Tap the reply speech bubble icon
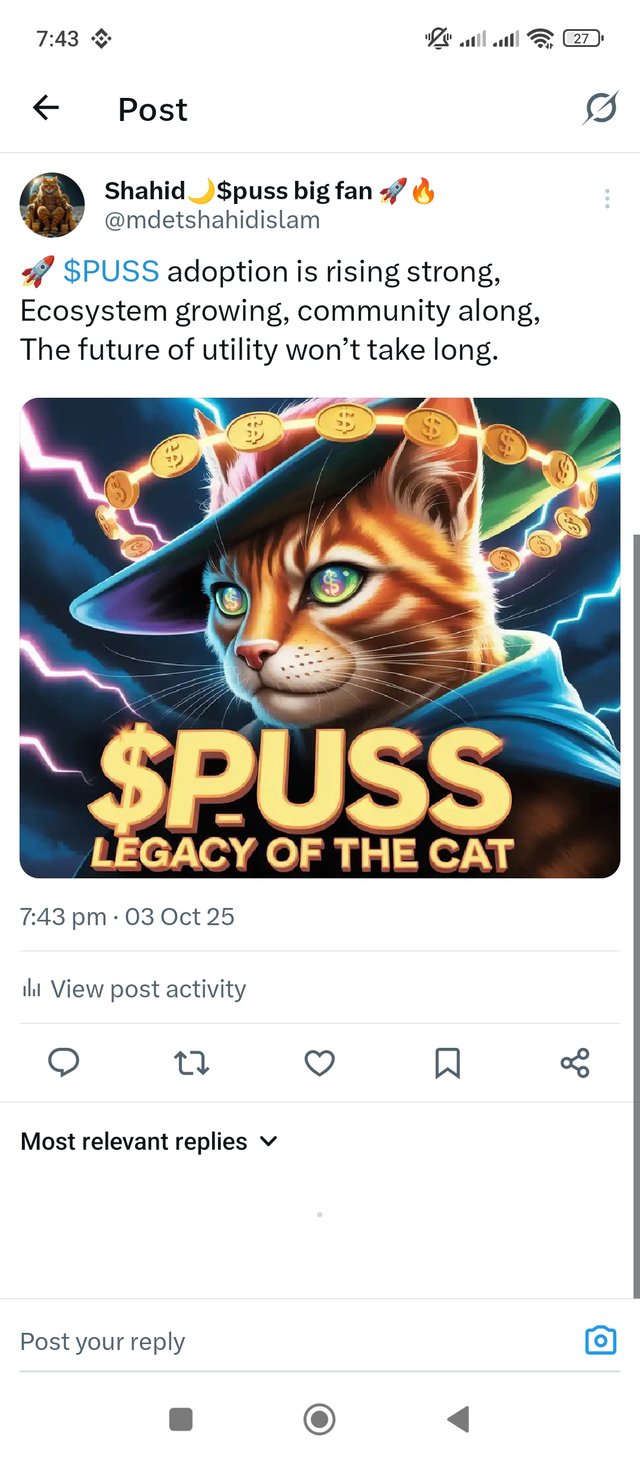 [x=64, y=1063]
